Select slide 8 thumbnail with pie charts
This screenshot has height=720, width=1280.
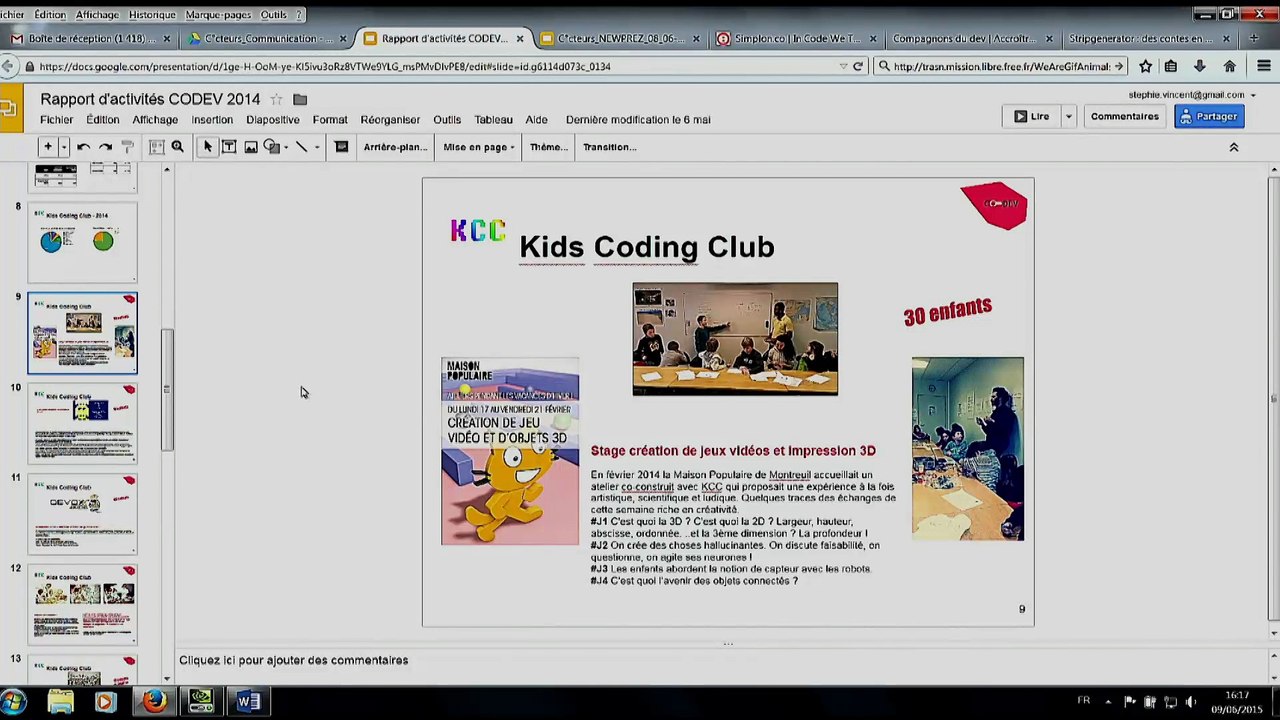tap(83, 242)
